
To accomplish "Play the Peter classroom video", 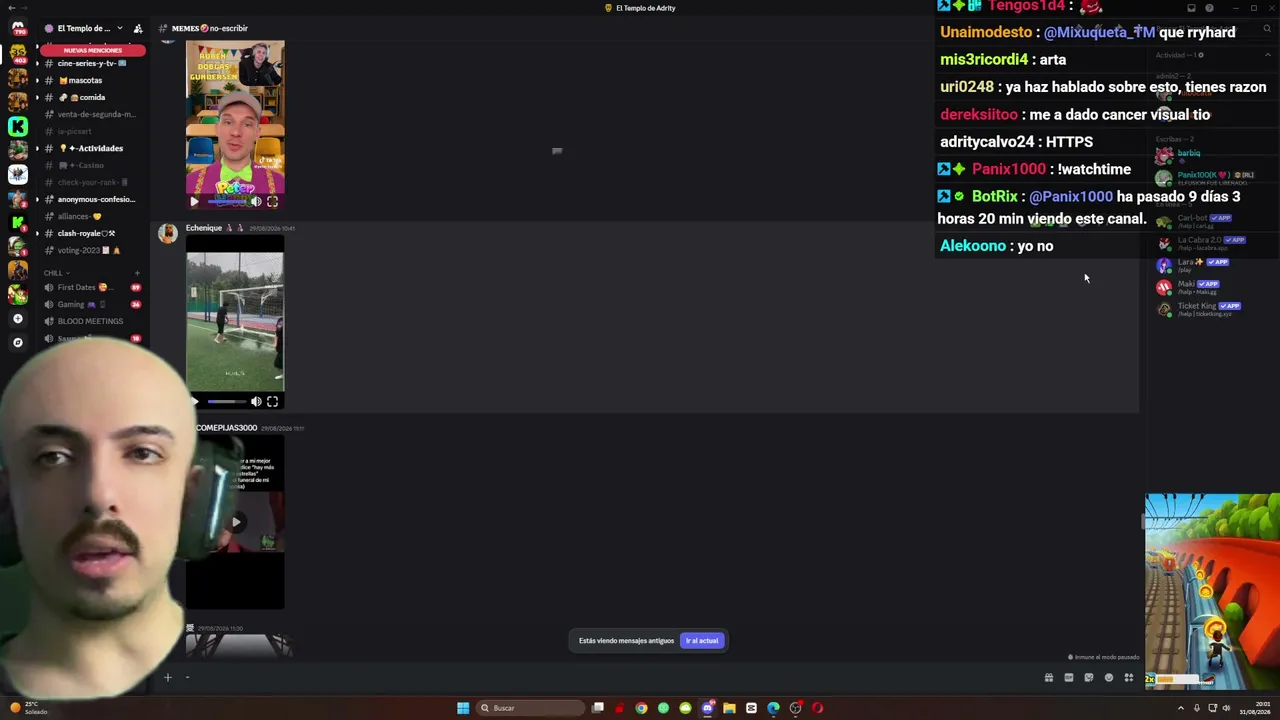I will 194,201.
